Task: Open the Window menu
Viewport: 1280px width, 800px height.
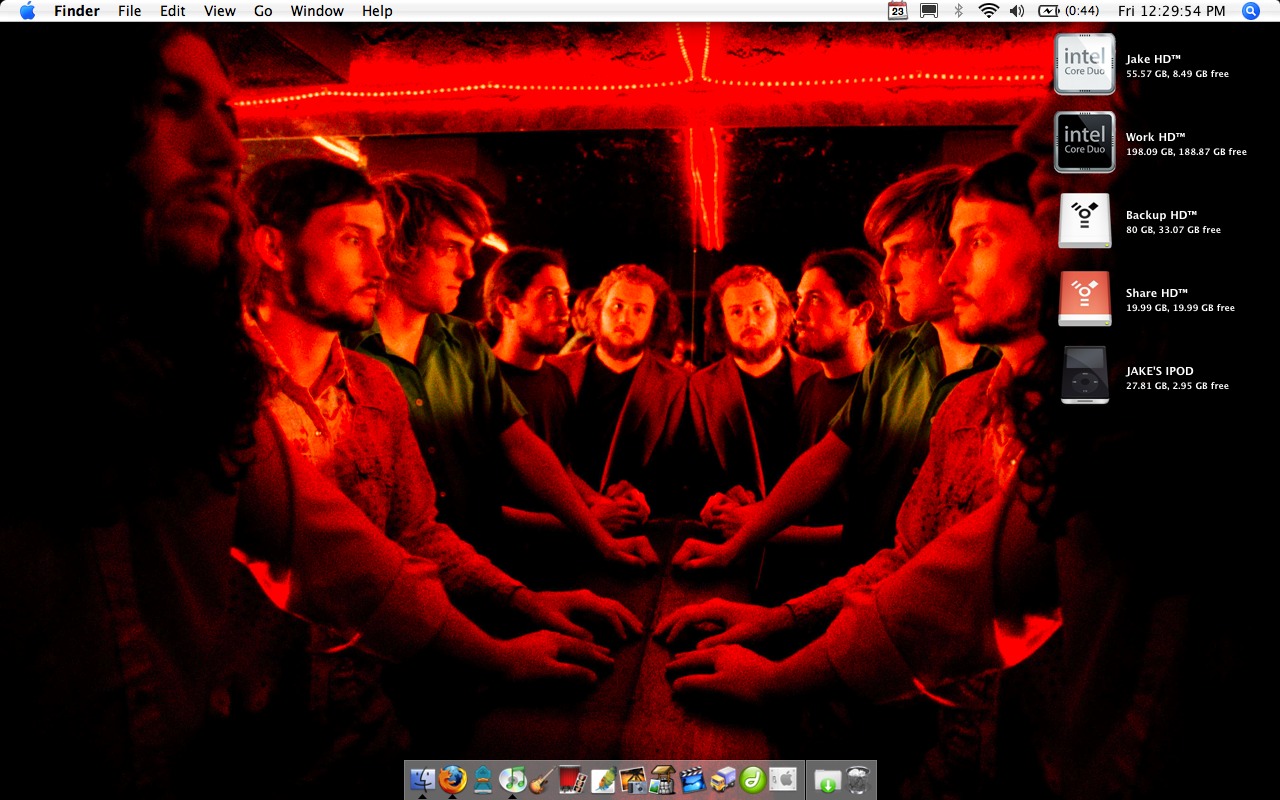Action: [317, 11]
